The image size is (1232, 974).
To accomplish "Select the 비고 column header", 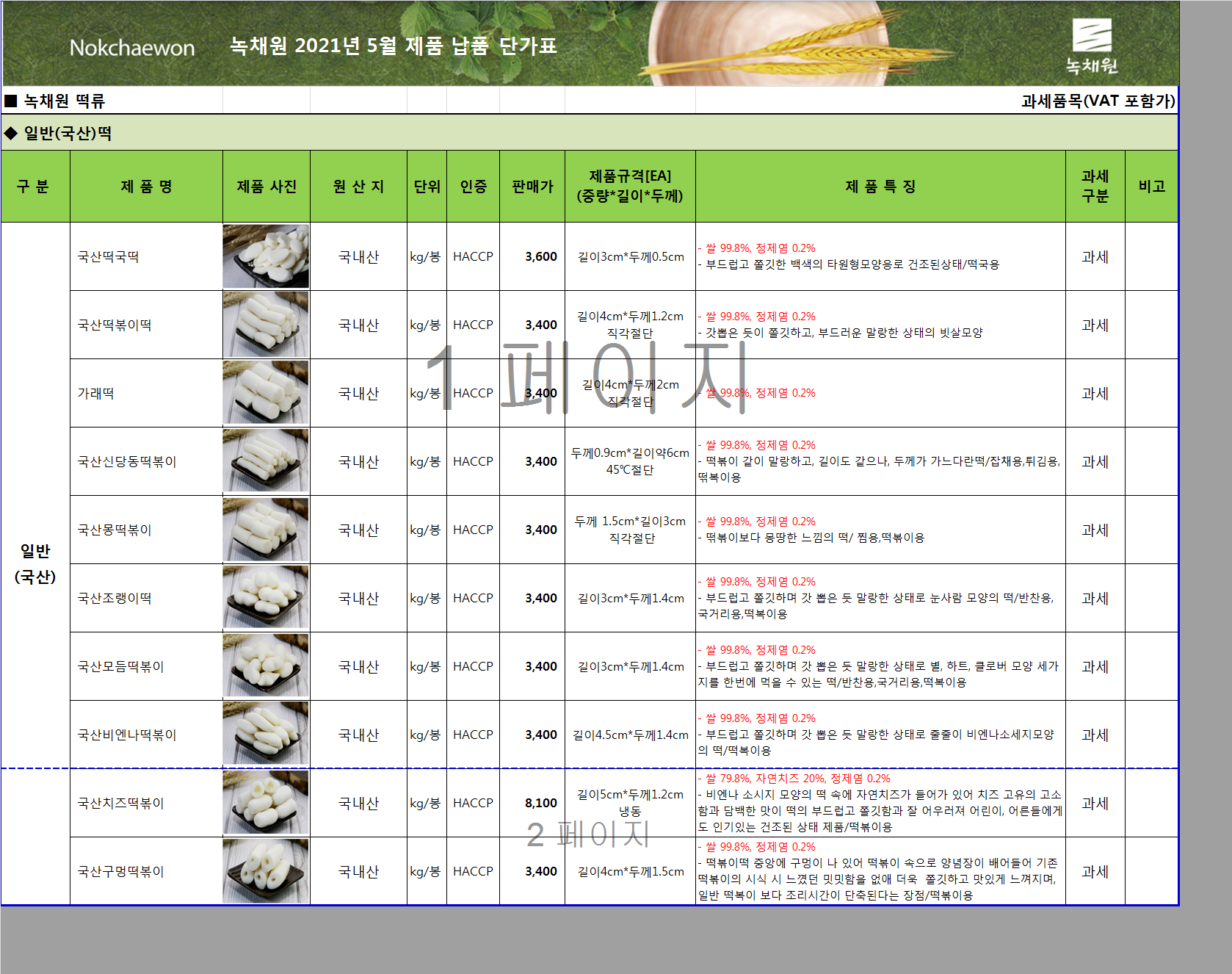I will [x=1151, y=187].
